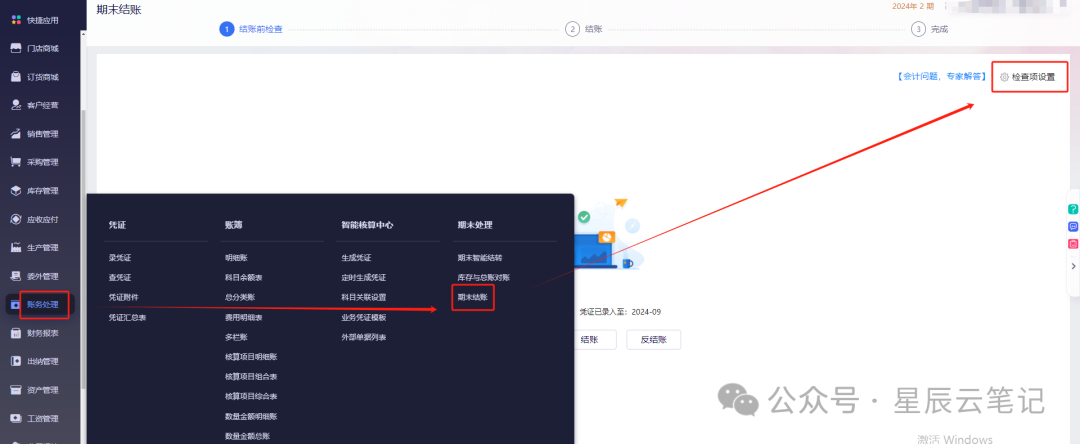Screen dimensions: 1080x444
Task: Go to step 1 结账前检查
Action: (251, 29)
